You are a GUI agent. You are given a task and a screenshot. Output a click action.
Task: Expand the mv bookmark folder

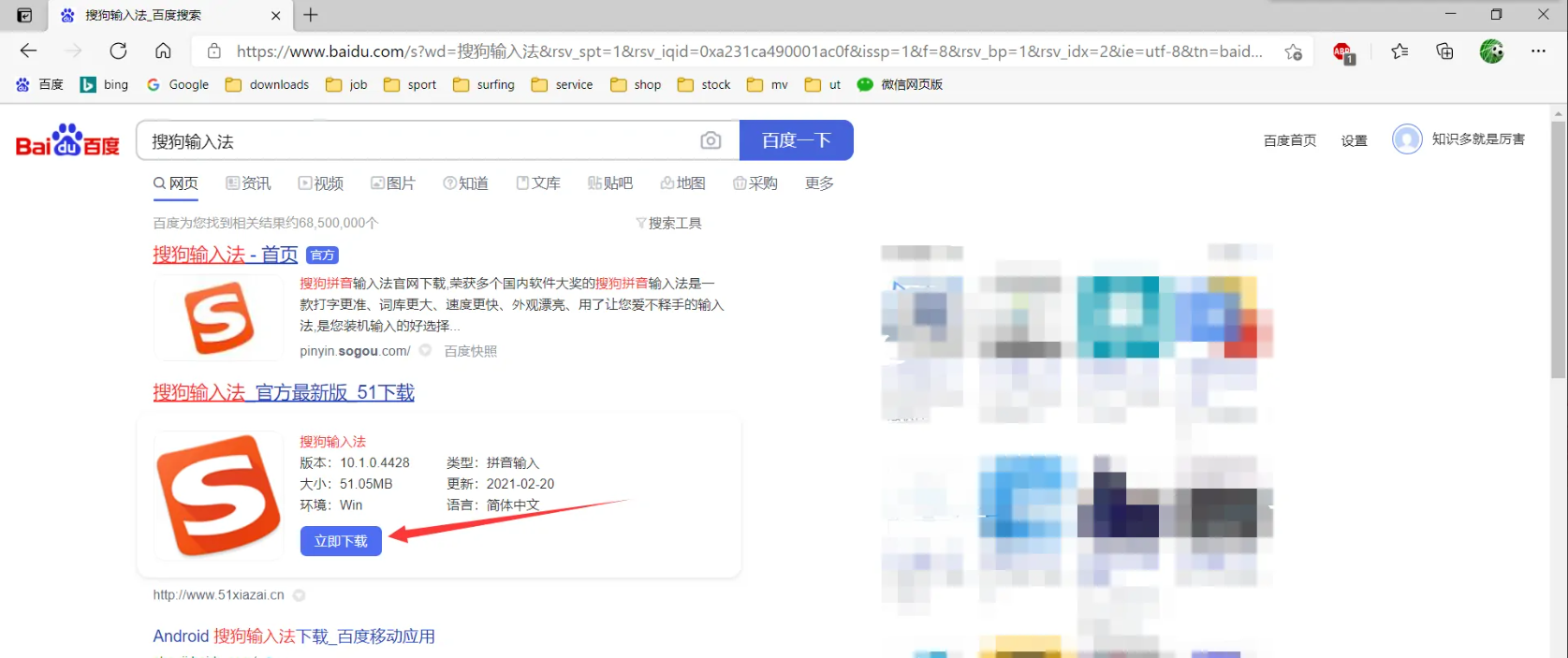coord(768,84)
